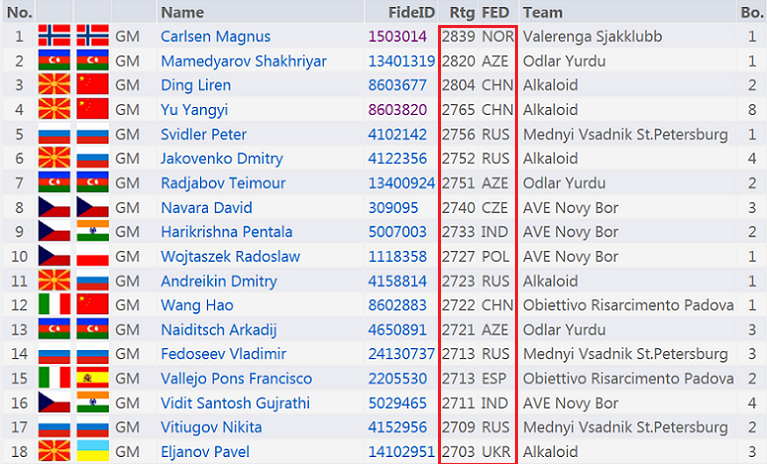
Task: Click the Valerenga Sjakklubb team cell
Action: (592, 36)
